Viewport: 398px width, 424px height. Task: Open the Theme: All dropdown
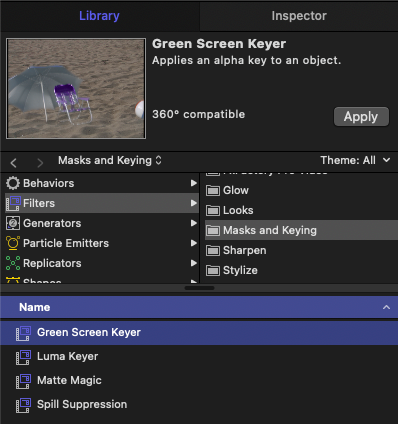355,160
